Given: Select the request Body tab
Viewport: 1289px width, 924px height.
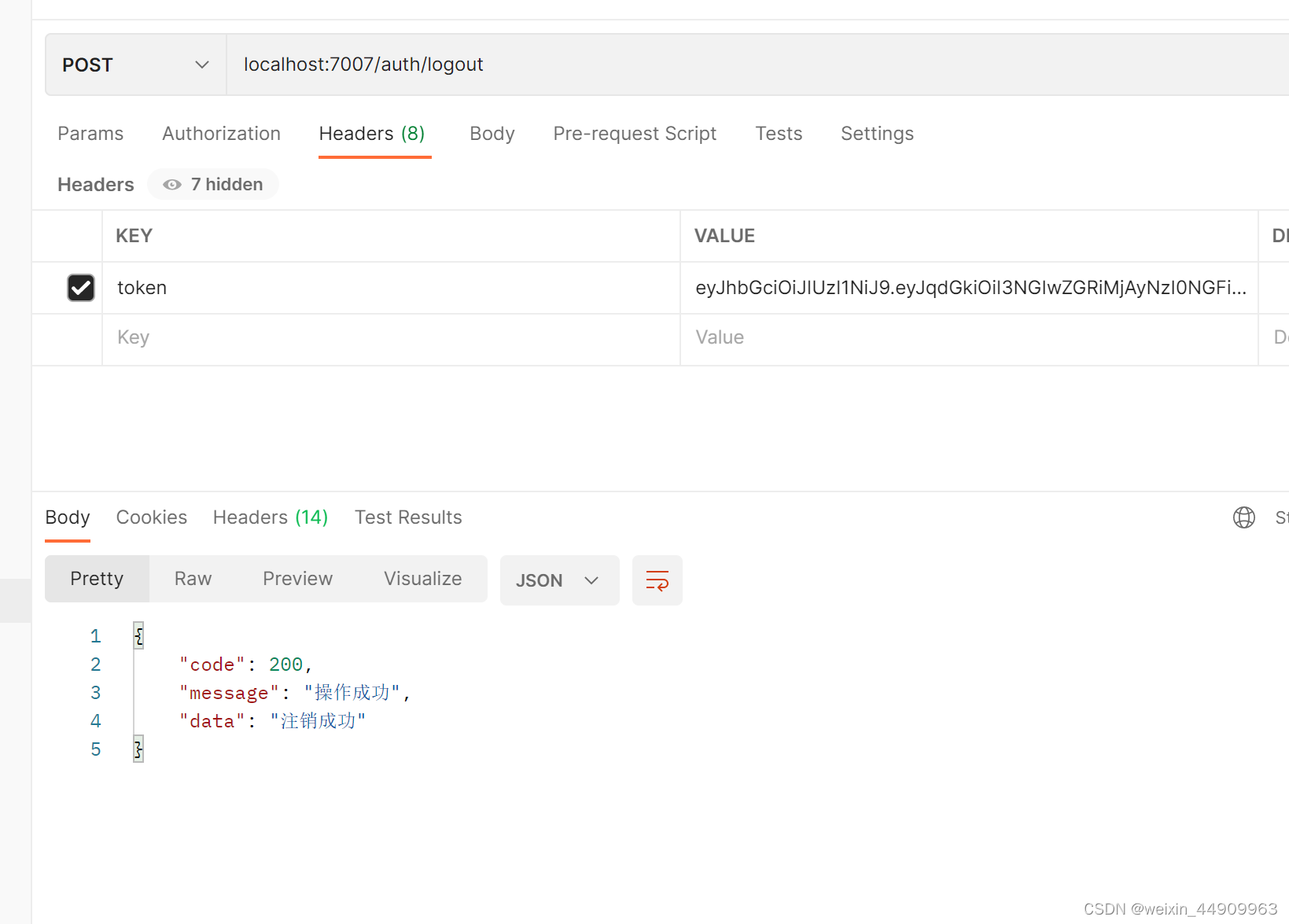Looking at the screenshot, I should [x=492, y=134].
